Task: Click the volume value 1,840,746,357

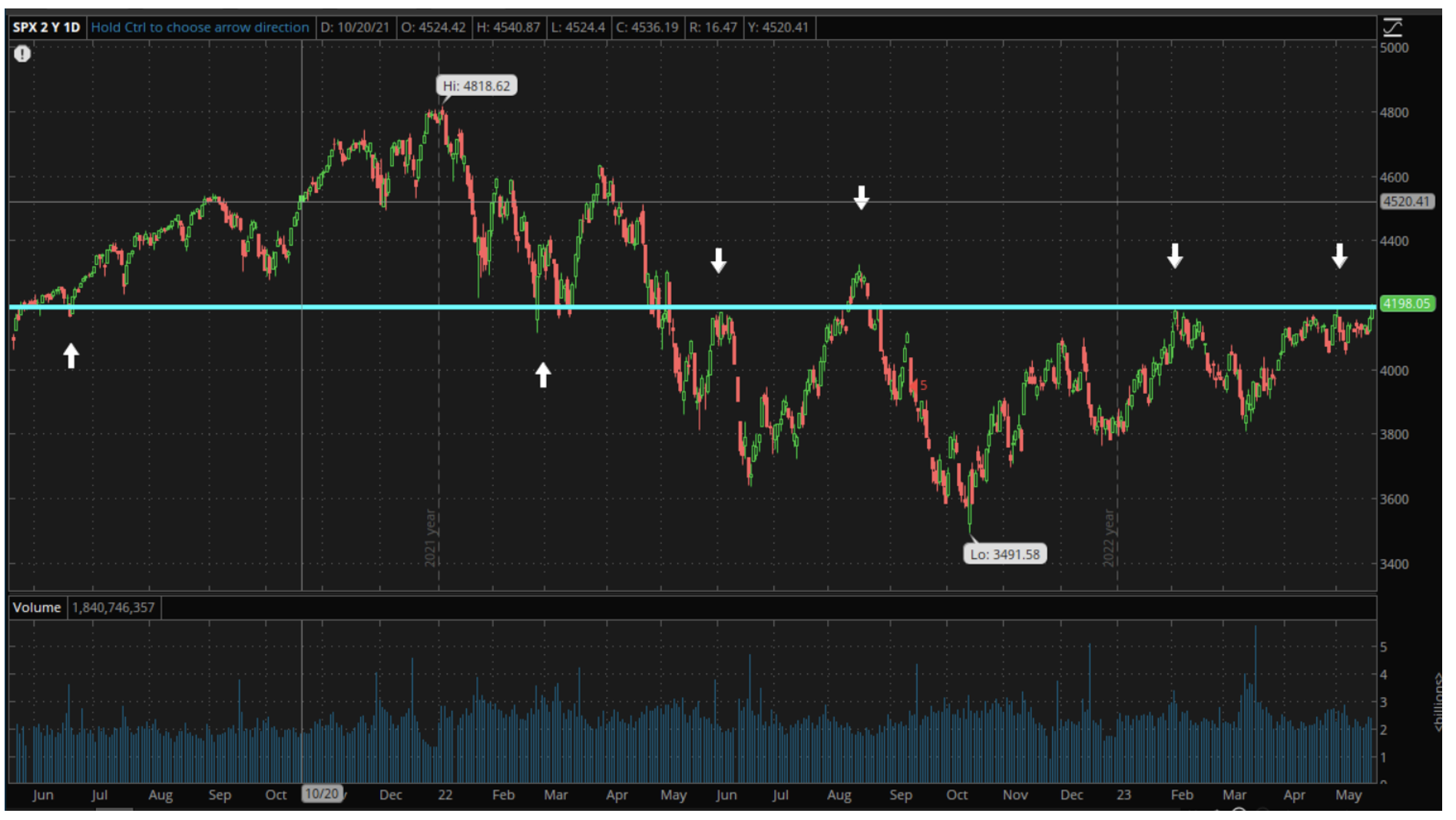Action: click(114, 607)
